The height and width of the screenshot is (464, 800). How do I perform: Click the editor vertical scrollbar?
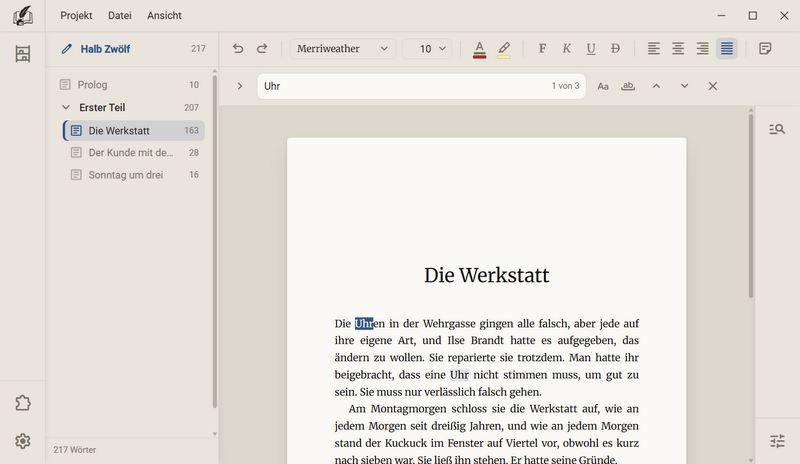point(751,206)
